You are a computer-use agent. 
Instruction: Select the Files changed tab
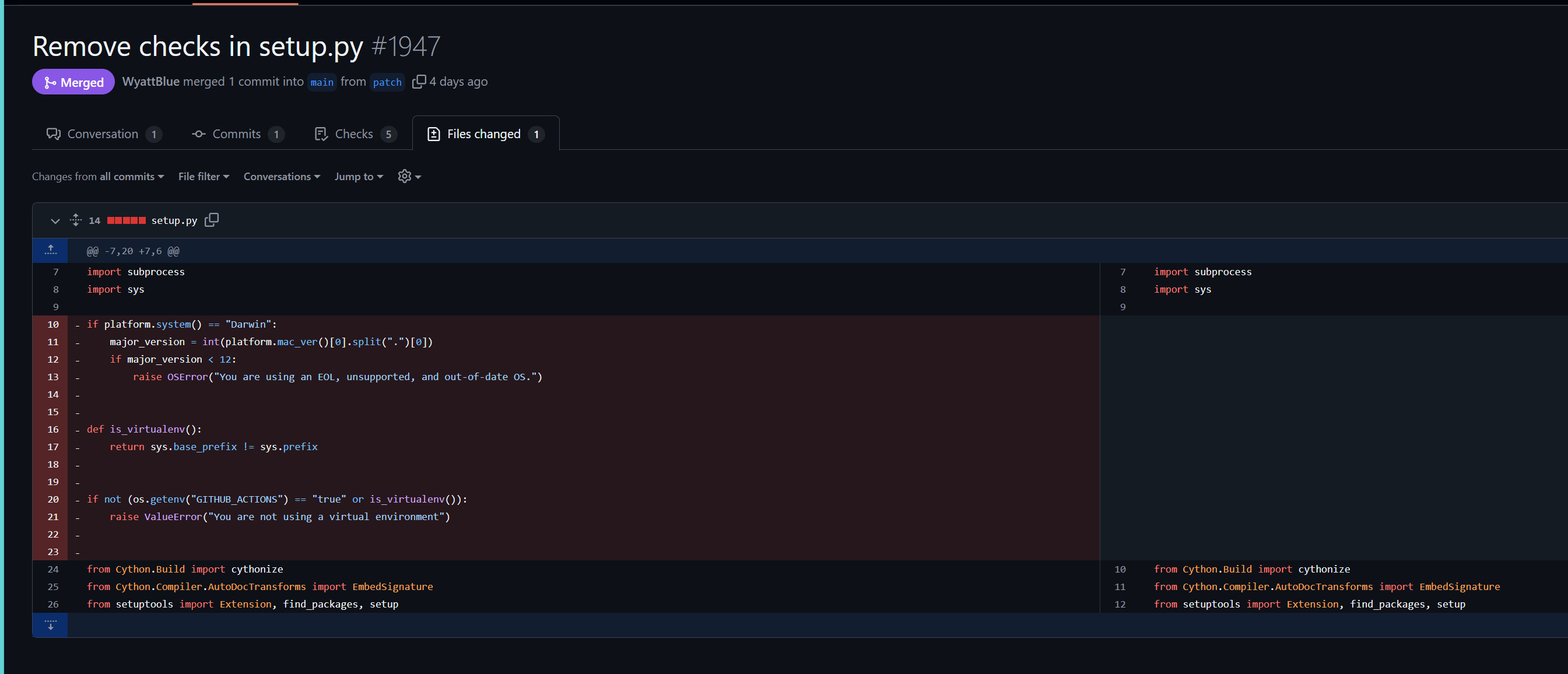click(x=486, y=134)
